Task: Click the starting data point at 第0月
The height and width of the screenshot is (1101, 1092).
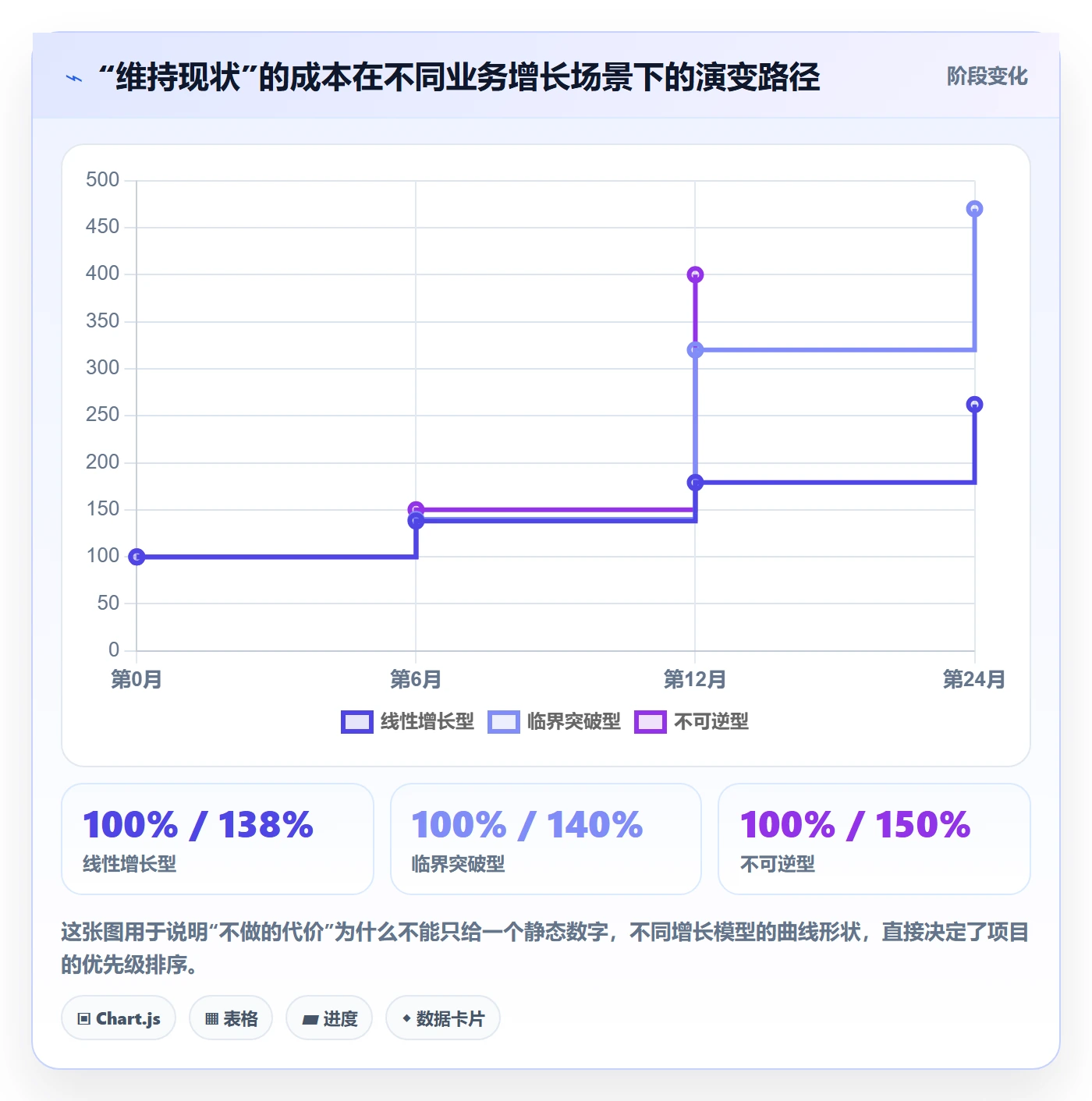Action: pyautogui.click(x=136, y=557)
